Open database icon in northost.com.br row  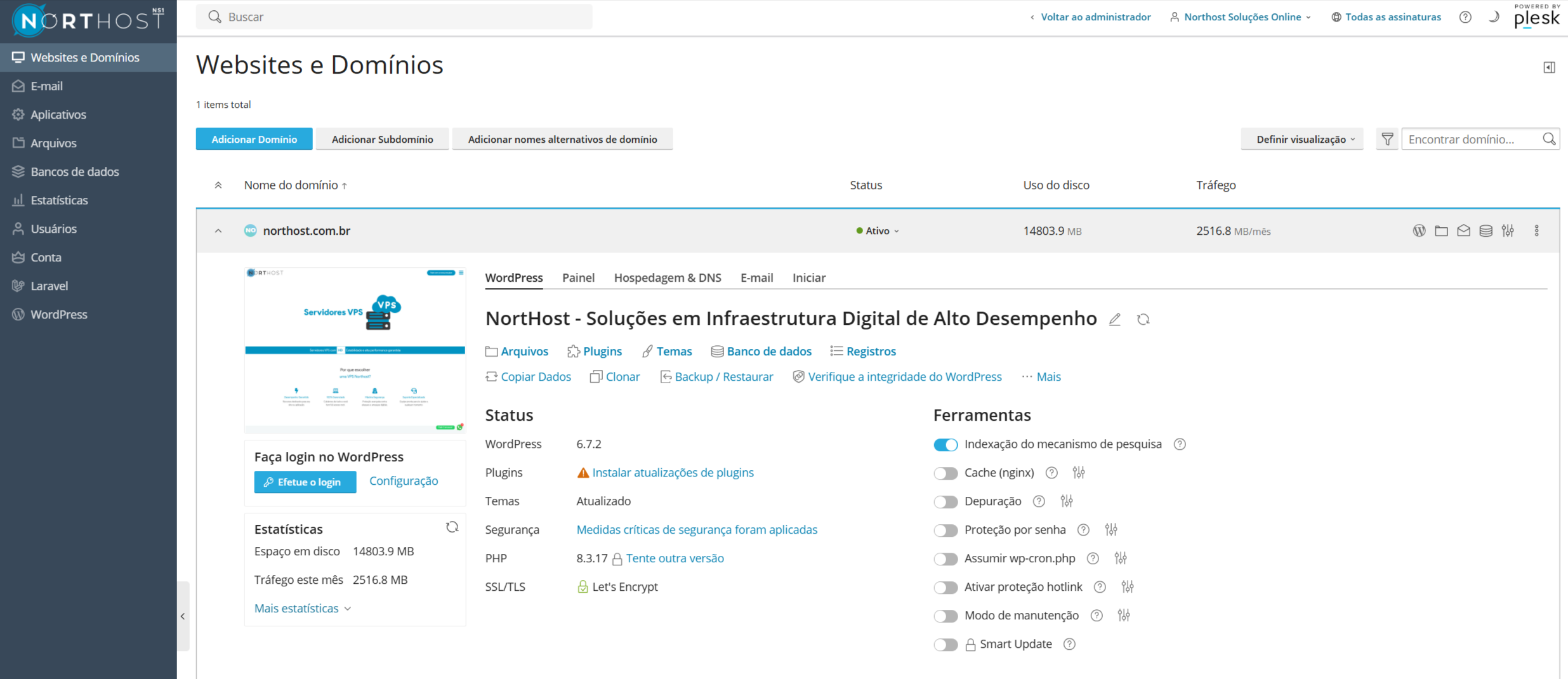(1486, 231)
